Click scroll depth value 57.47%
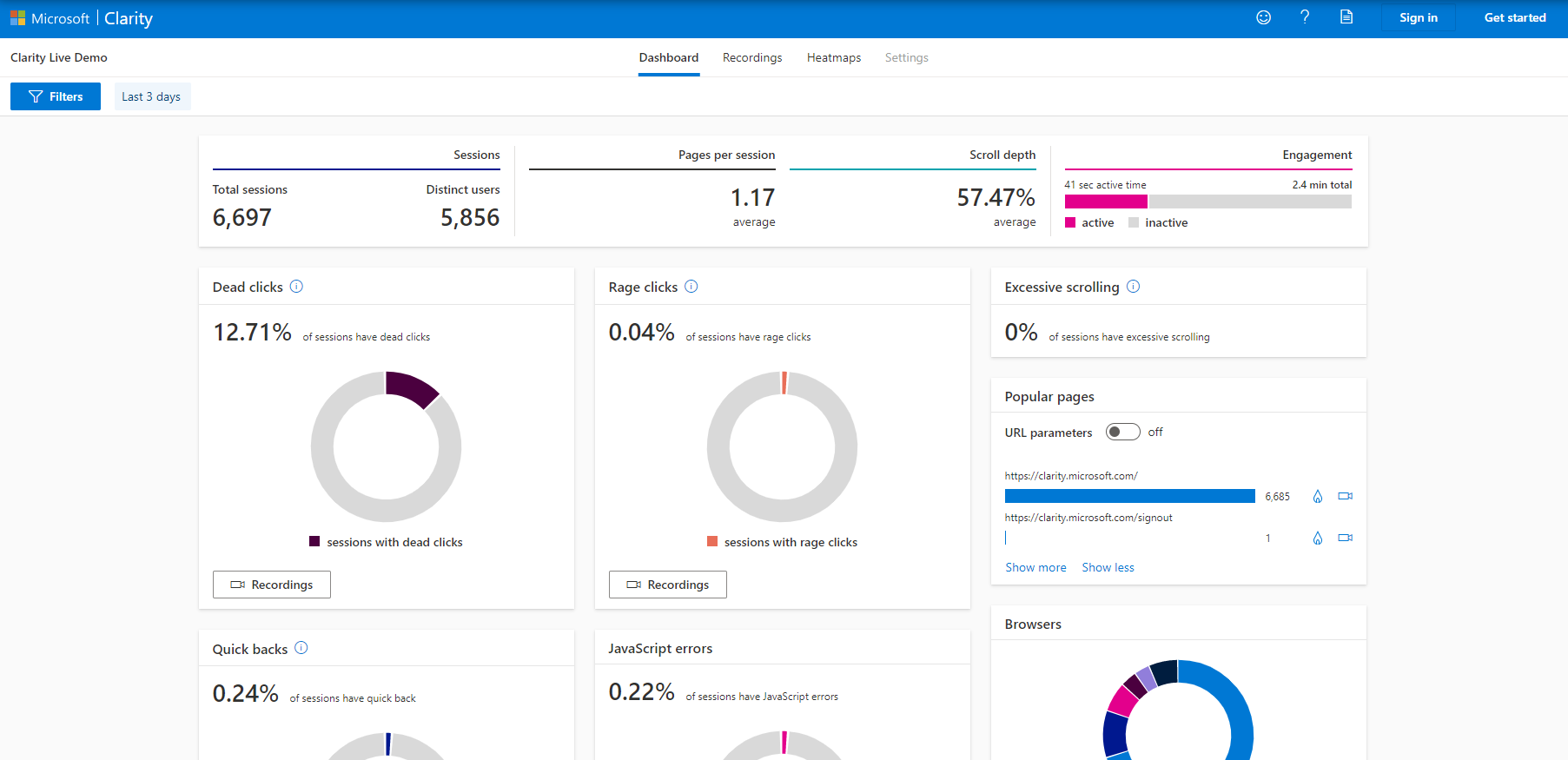The height and width of the screenshot is (760, 1568). (x=996, y=198)
